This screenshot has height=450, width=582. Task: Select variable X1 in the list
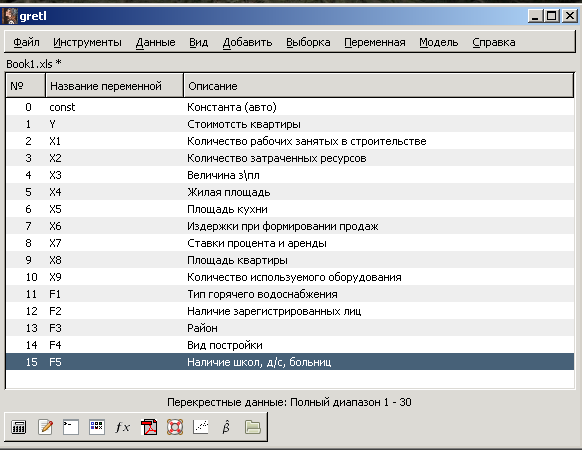(x=290, y=141)
